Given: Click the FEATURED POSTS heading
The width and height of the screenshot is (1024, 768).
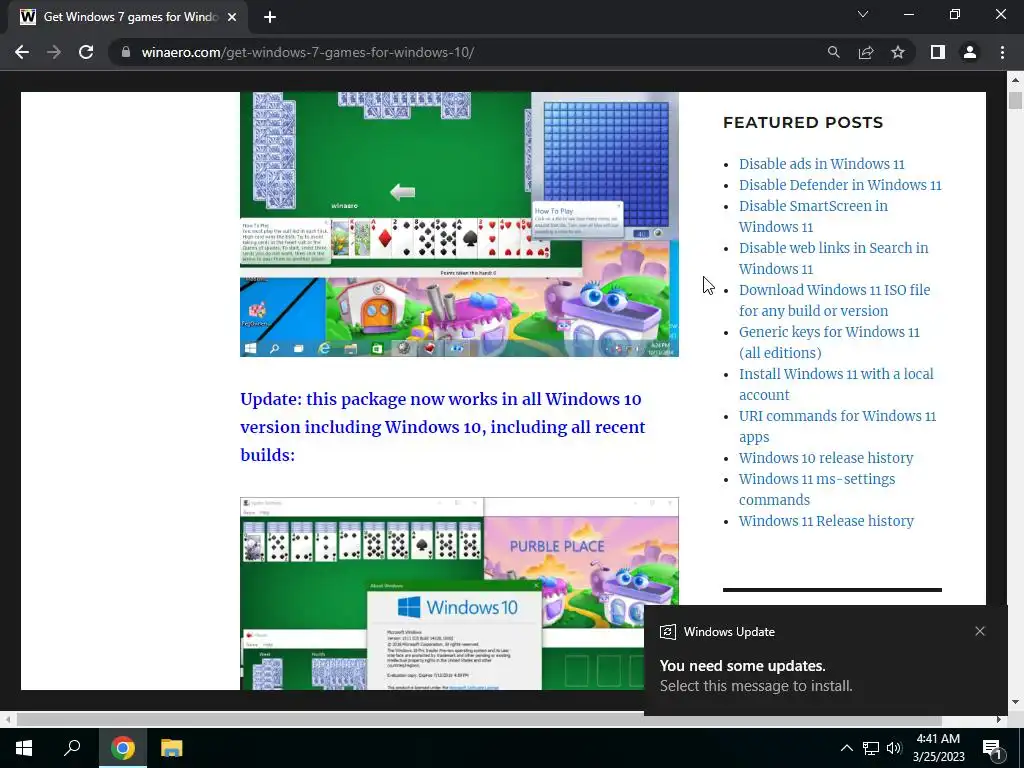Looking at the screenshot, I should [x=803, y=123].
